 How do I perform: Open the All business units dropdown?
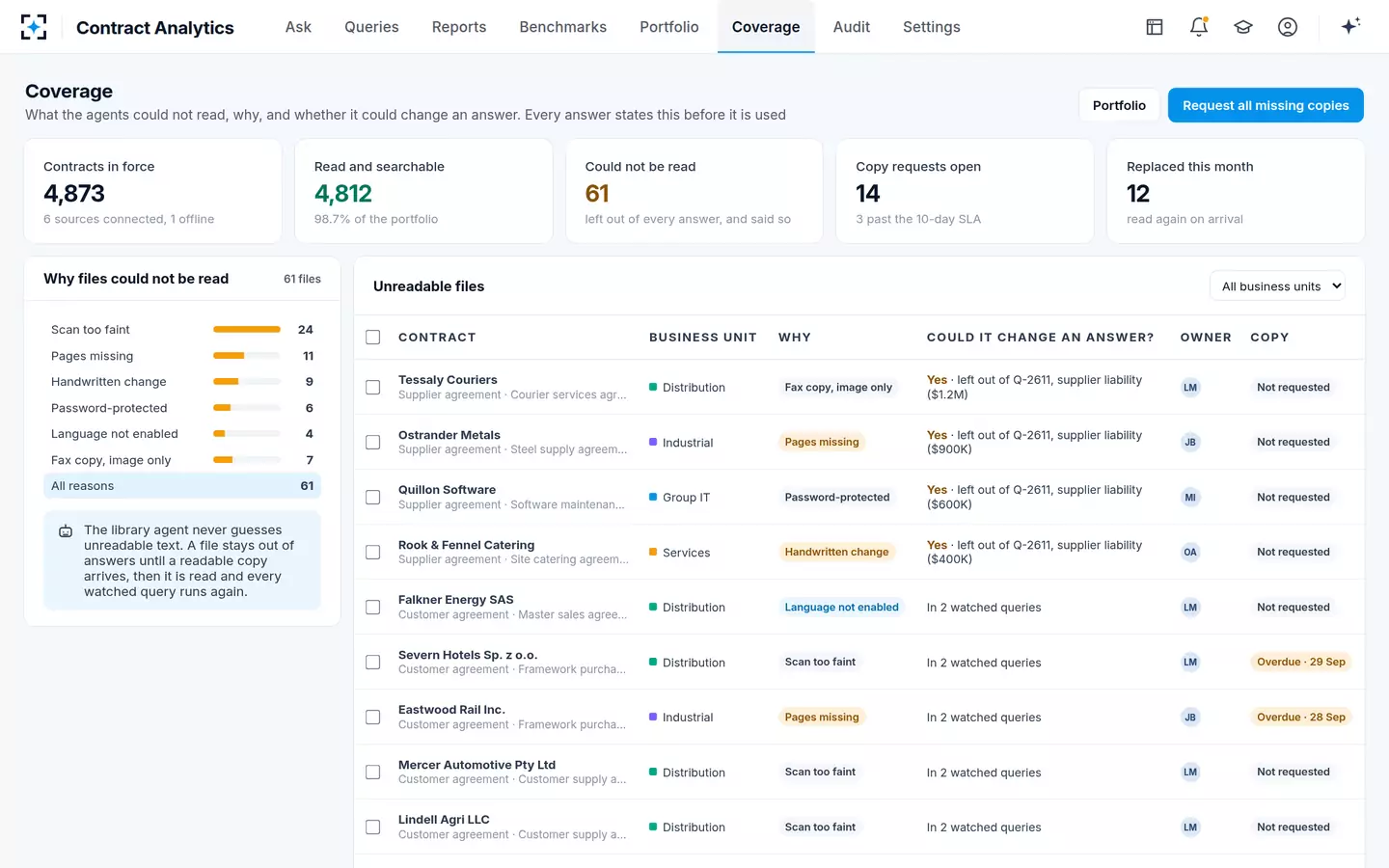[1278, 286]
